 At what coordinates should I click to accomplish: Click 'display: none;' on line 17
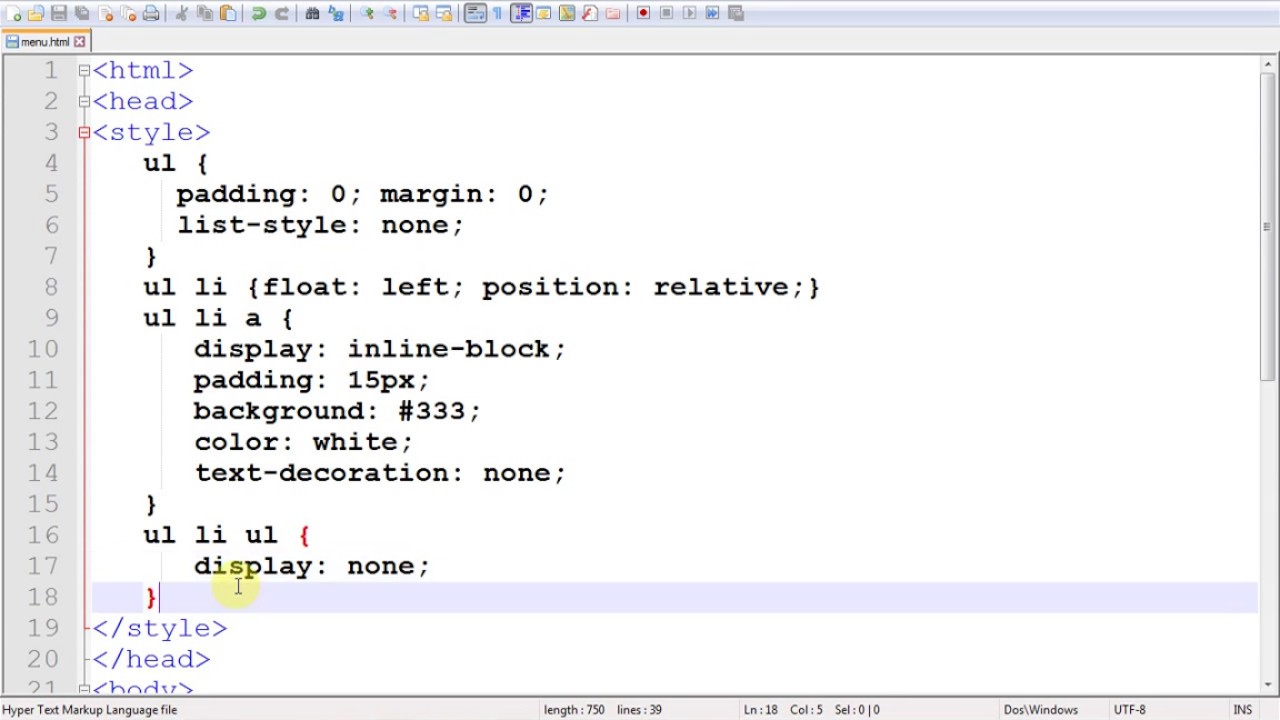click(311, 566)
